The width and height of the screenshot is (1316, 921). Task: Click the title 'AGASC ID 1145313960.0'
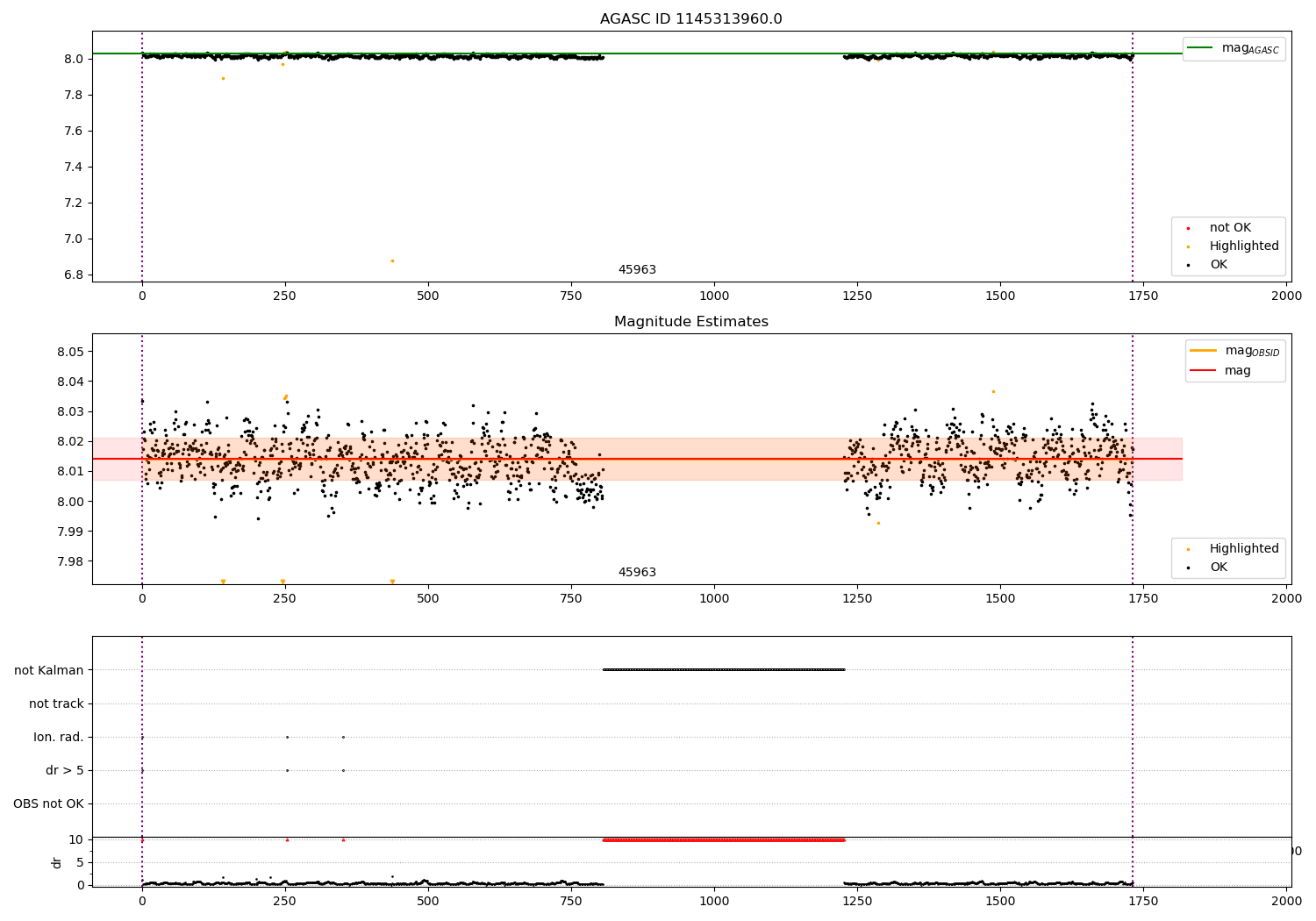point(690,18)
